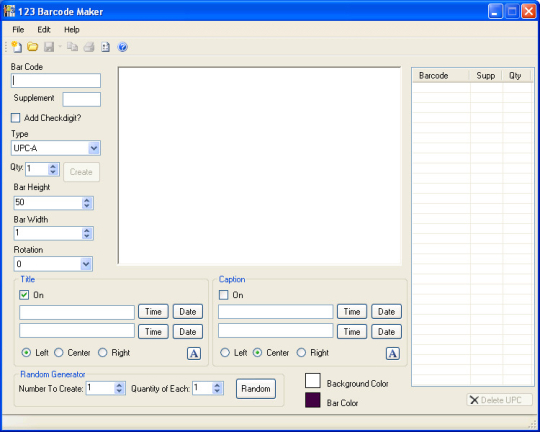
Task: Open help via blue question icon
Action: [x=123, y=47]
